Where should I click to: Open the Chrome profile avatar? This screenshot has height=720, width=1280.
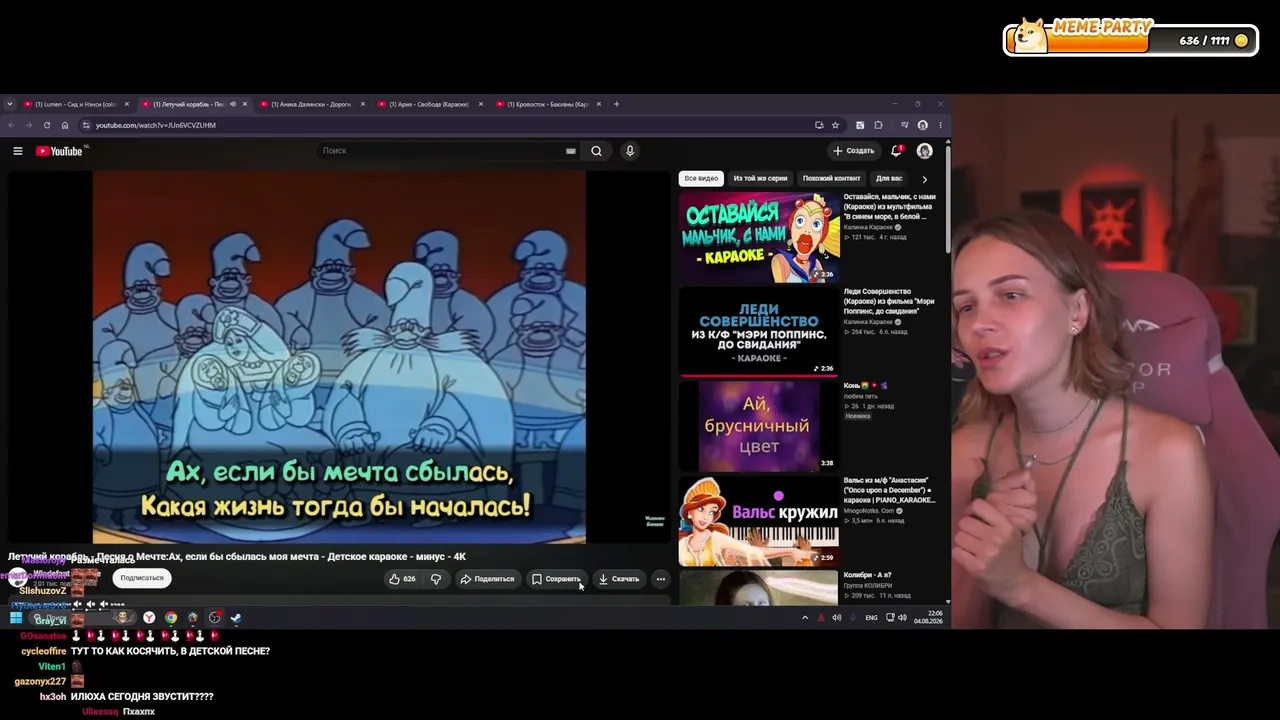pos(922,125)
